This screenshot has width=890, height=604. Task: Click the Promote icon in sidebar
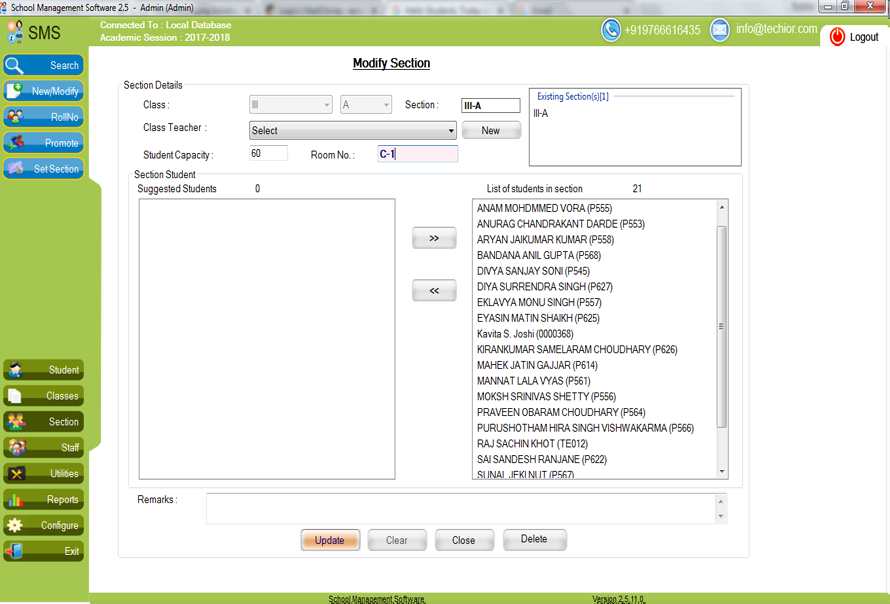pos(15,142)
